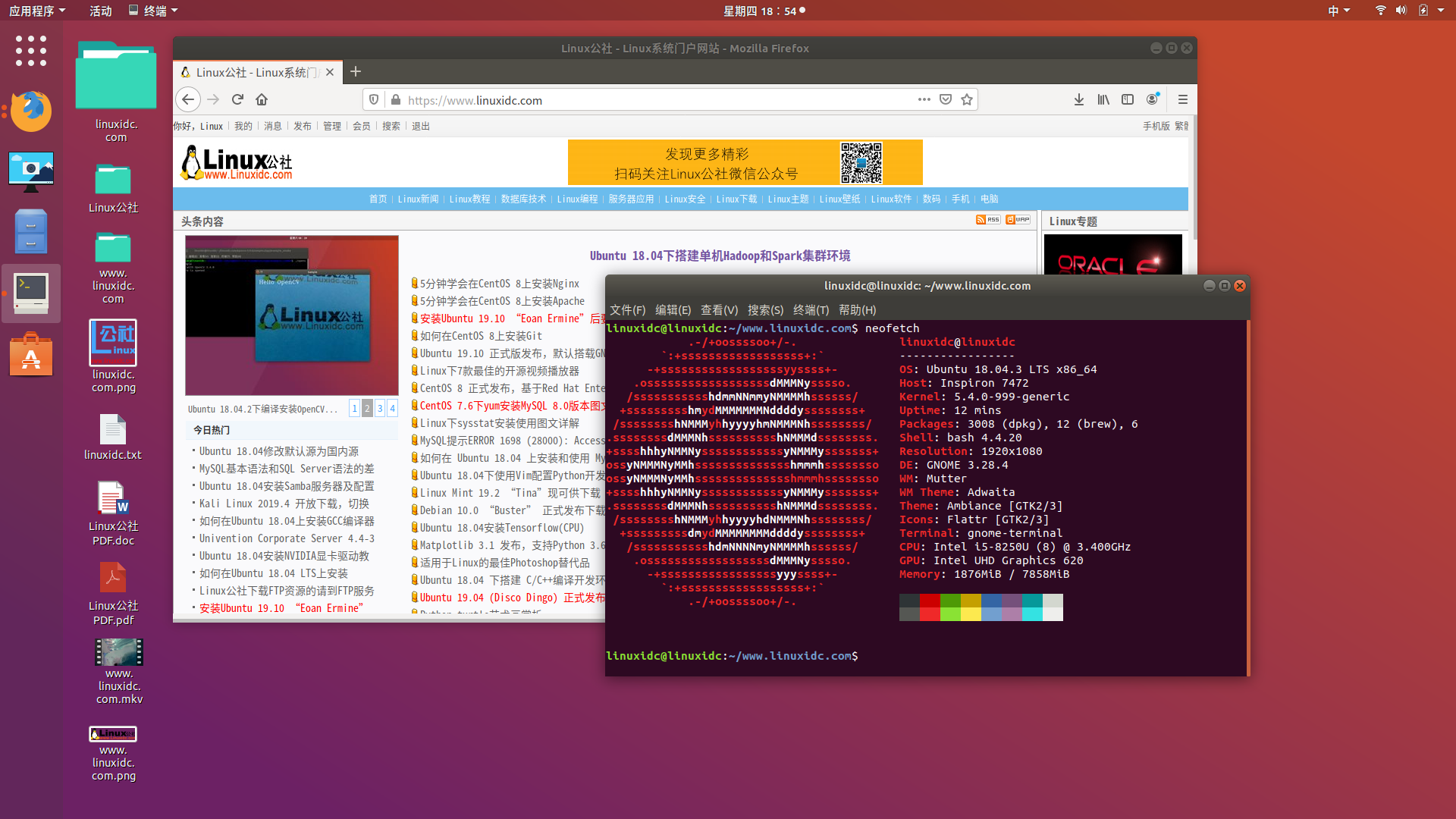Image resolution: width=1456 pixels, height=819 pixels.
Task: Click the RSS feed icon on the webpage
Action: 987,220
